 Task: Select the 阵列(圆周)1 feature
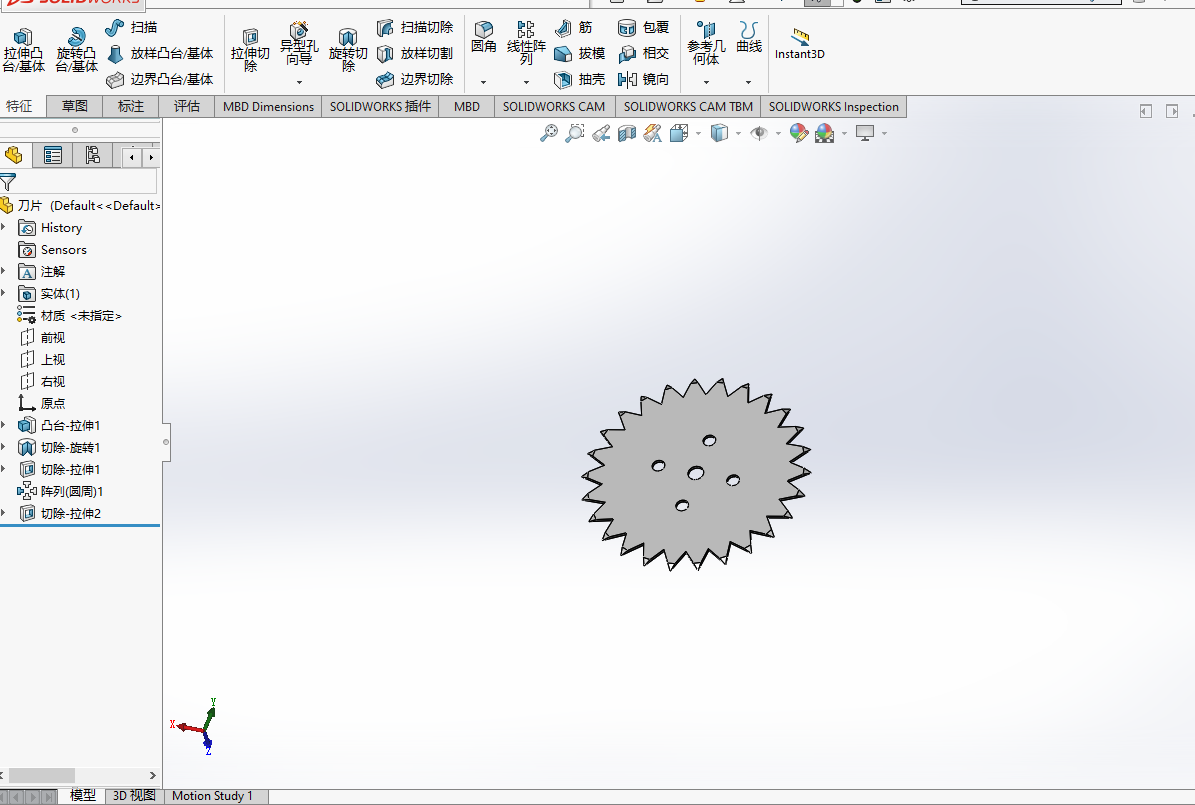click(x=60, y=491)
